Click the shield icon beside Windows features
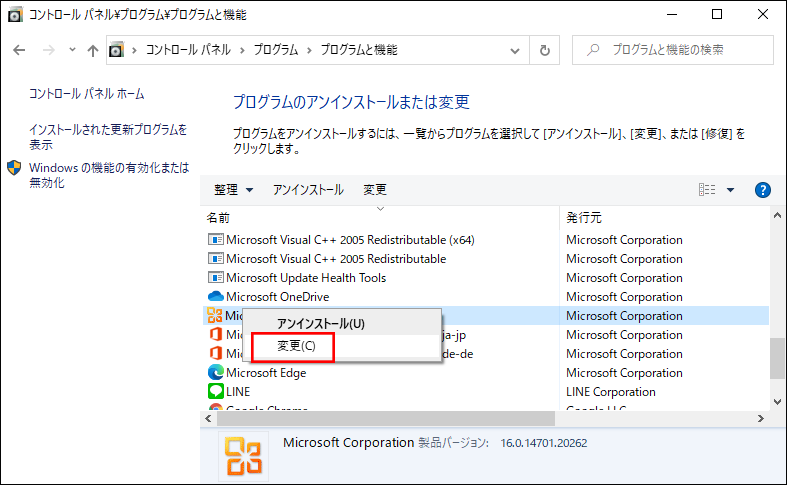 pyautogui.click(x=14, y=168)
